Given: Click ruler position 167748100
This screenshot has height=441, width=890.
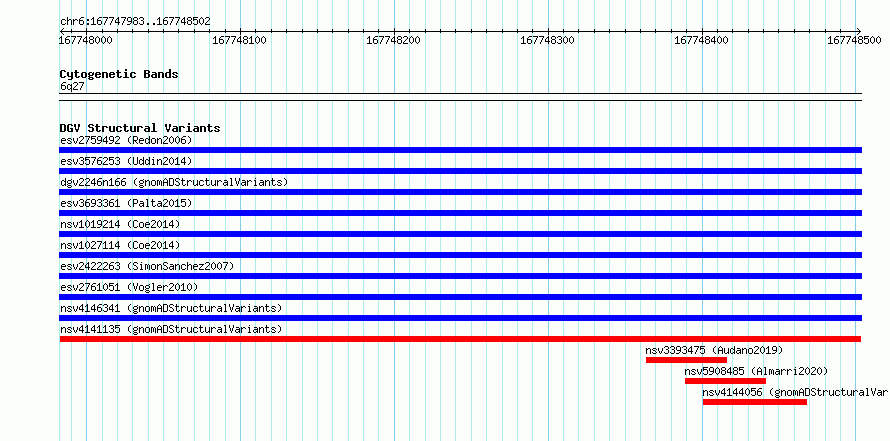Looking at the screenshot, I should 240,40.
